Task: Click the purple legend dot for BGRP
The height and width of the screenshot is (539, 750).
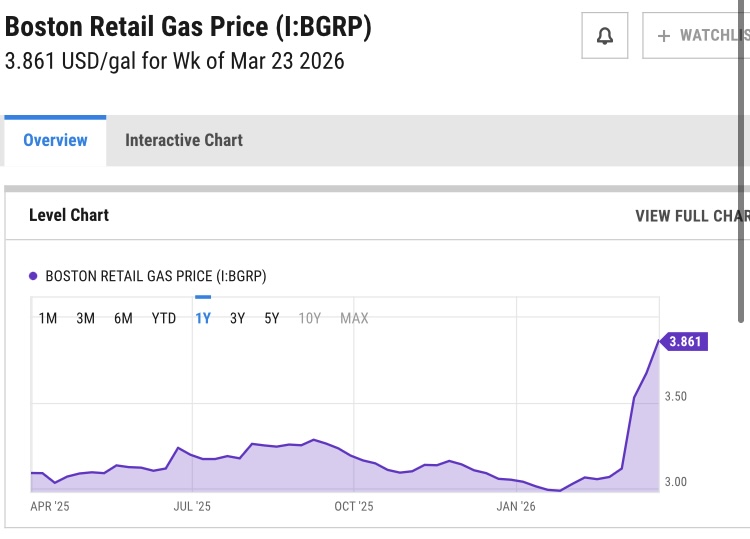Action: [33, 276]
